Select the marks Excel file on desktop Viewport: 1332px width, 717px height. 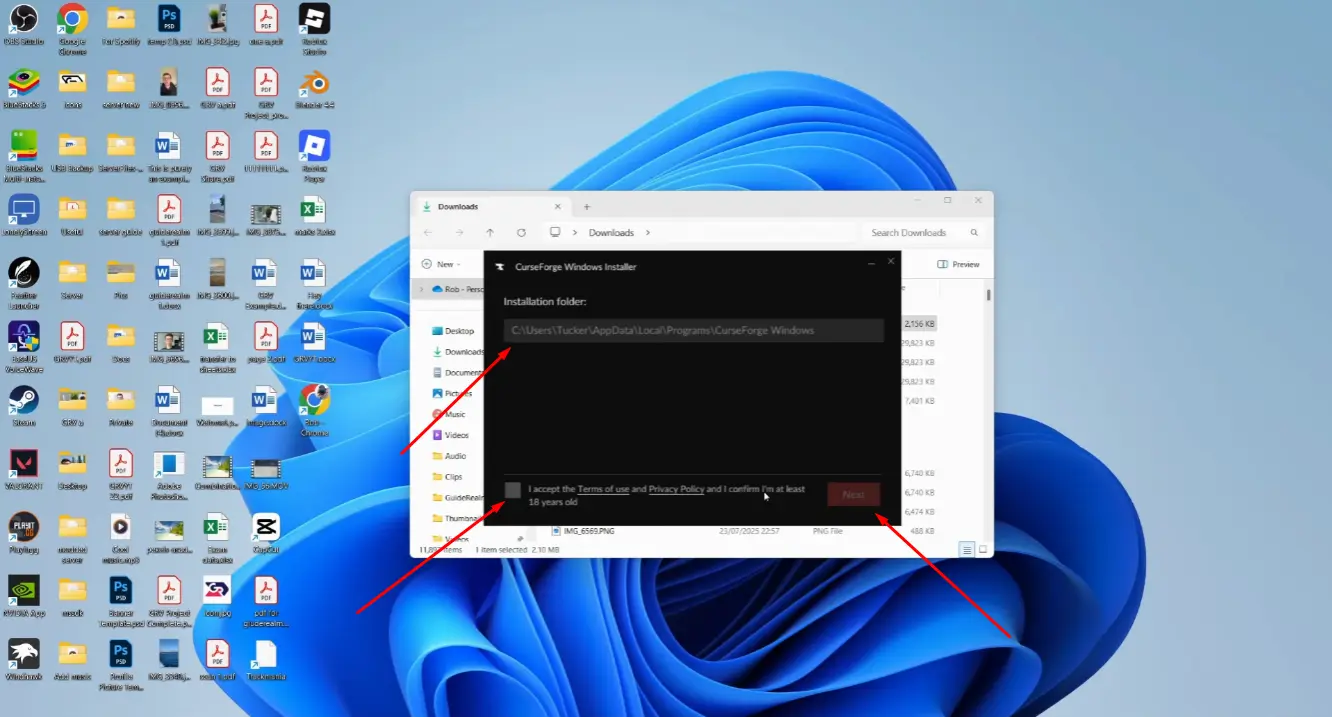point(314,214)
